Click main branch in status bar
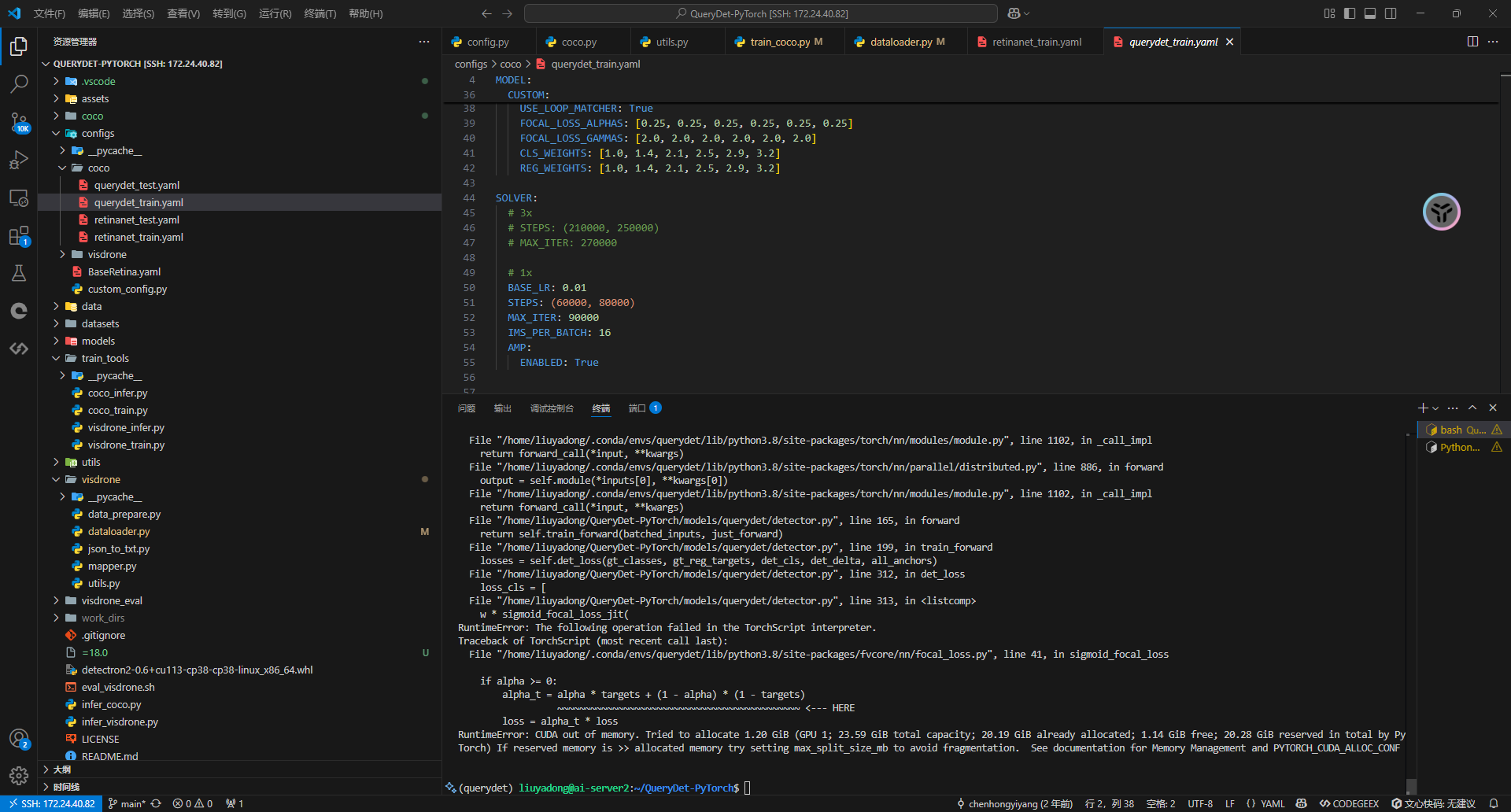 pos(127,803)
